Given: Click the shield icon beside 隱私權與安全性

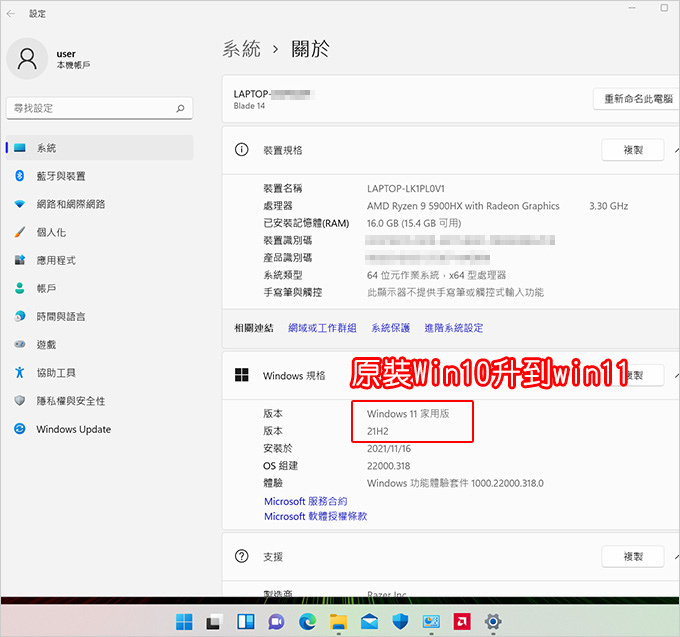Looking at the screenshot, I should 20,400.
